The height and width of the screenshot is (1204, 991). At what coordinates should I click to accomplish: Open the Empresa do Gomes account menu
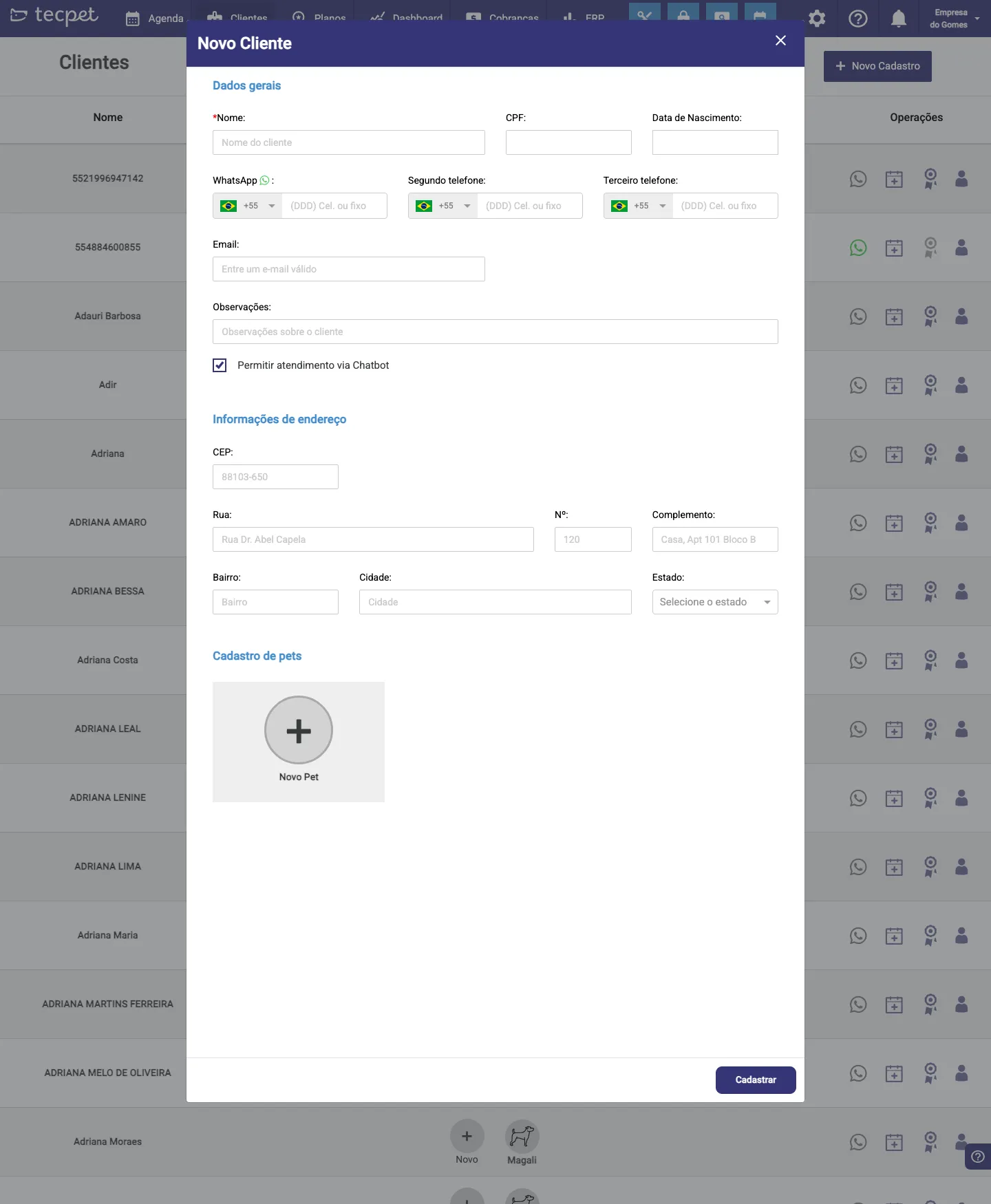tap(954, 19)
